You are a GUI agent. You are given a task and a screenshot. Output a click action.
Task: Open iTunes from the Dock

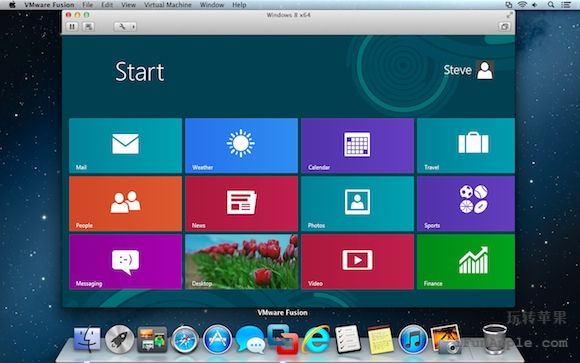coord(412,339)
